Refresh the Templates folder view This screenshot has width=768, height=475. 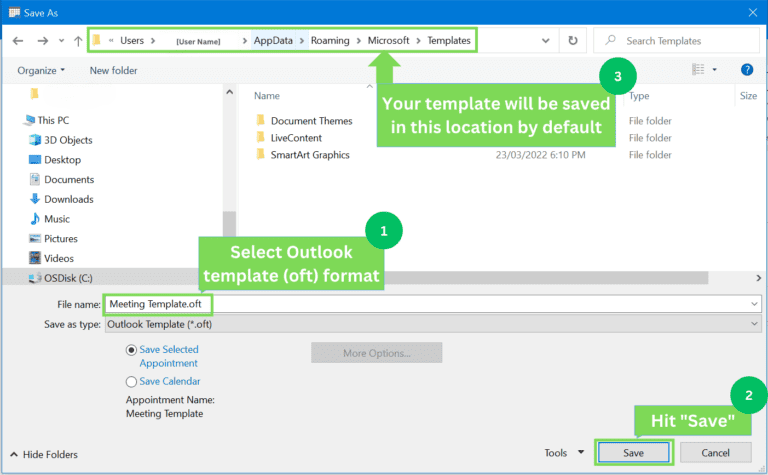coord(573,41)
